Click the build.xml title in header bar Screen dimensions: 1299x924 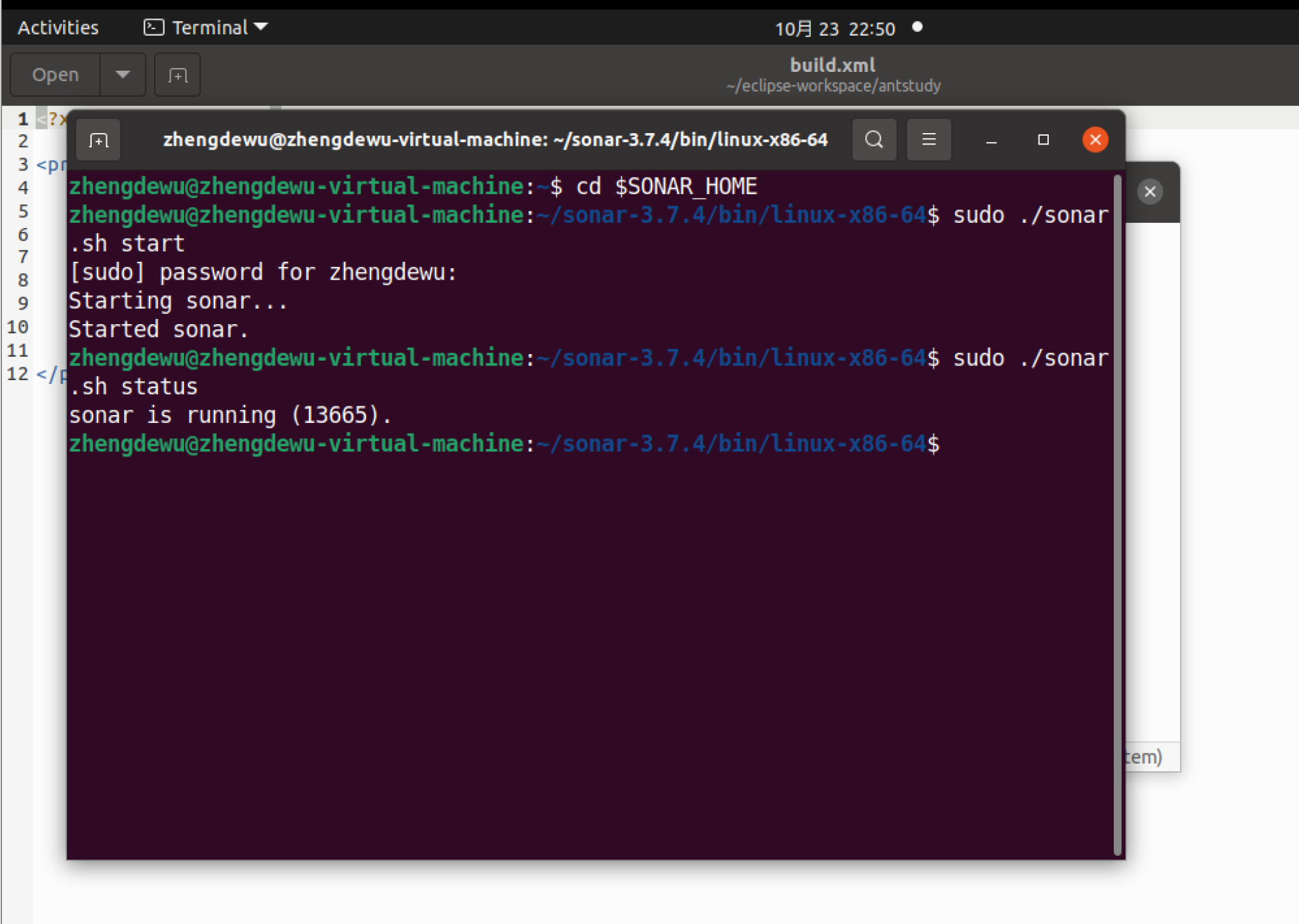(832, 65)
